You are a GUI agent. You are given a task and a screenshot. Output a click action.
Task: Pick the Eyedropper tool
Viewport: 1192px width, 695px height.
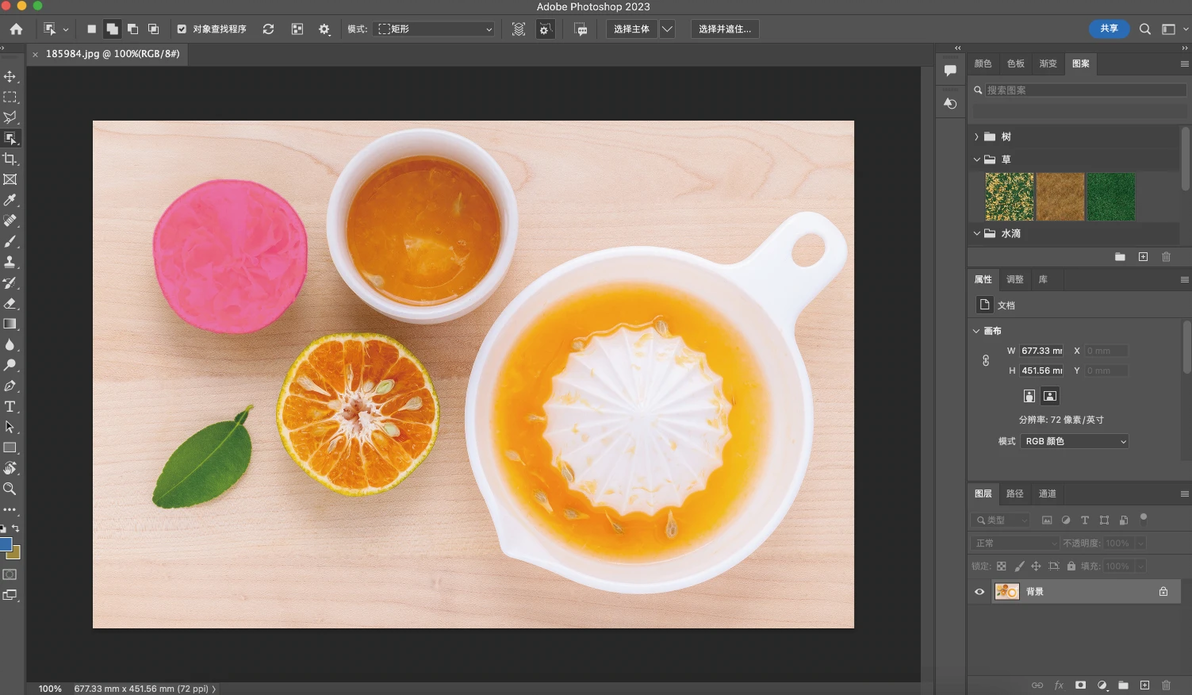[x=10, y=201]
